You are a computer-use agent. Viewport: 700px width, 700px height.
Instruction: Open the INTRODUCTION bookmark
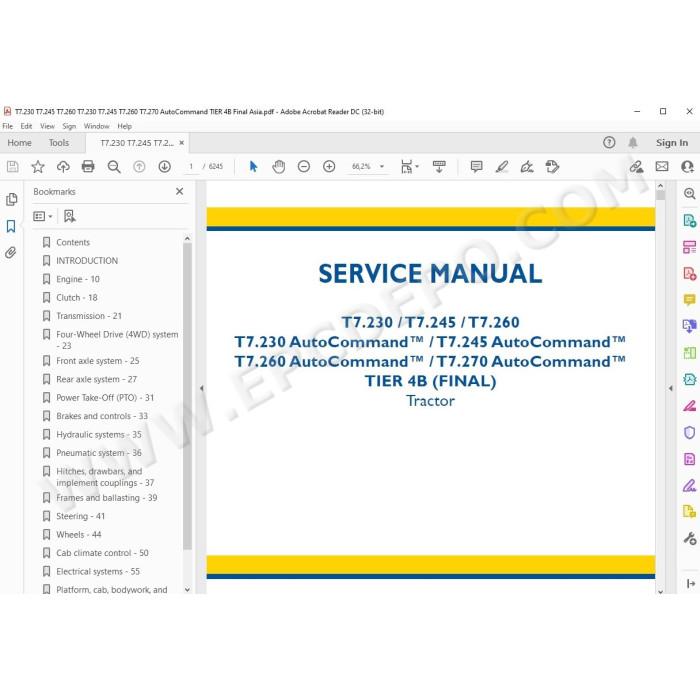point(87,261)
